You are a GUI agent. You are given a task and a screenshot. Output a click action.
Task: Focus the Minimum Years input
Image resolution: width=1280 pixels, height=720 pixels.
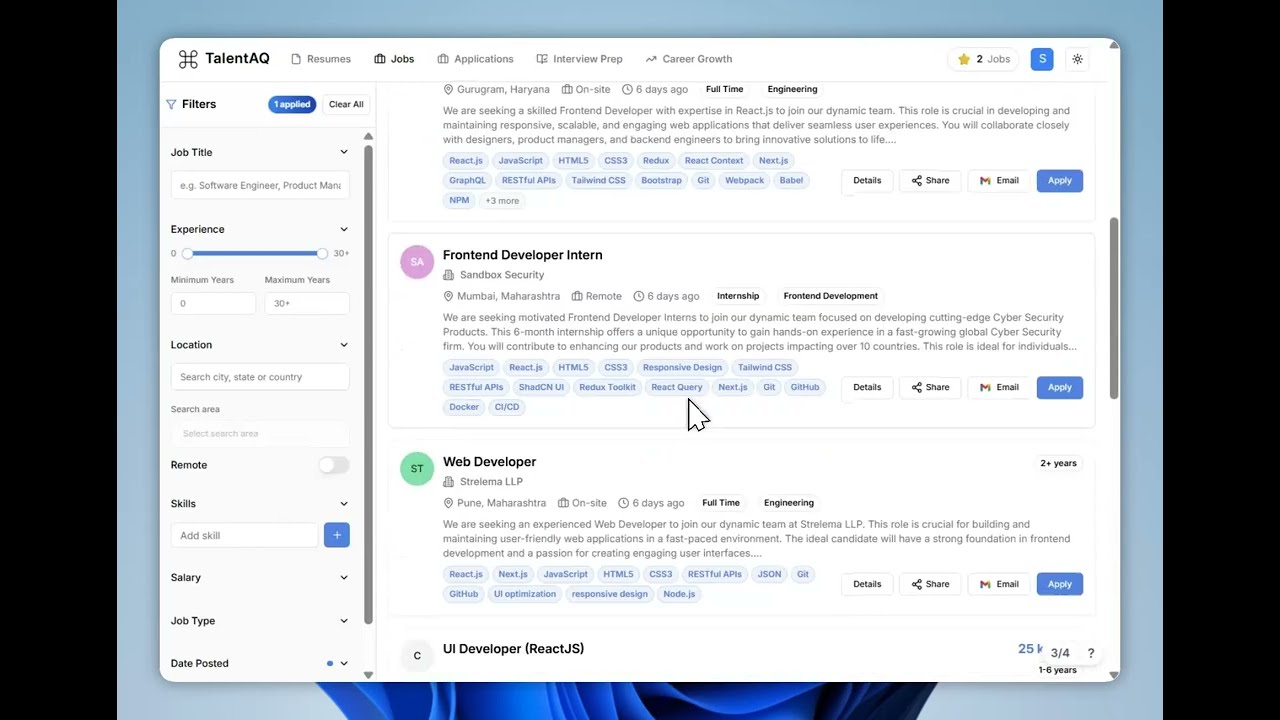(213, 303)
